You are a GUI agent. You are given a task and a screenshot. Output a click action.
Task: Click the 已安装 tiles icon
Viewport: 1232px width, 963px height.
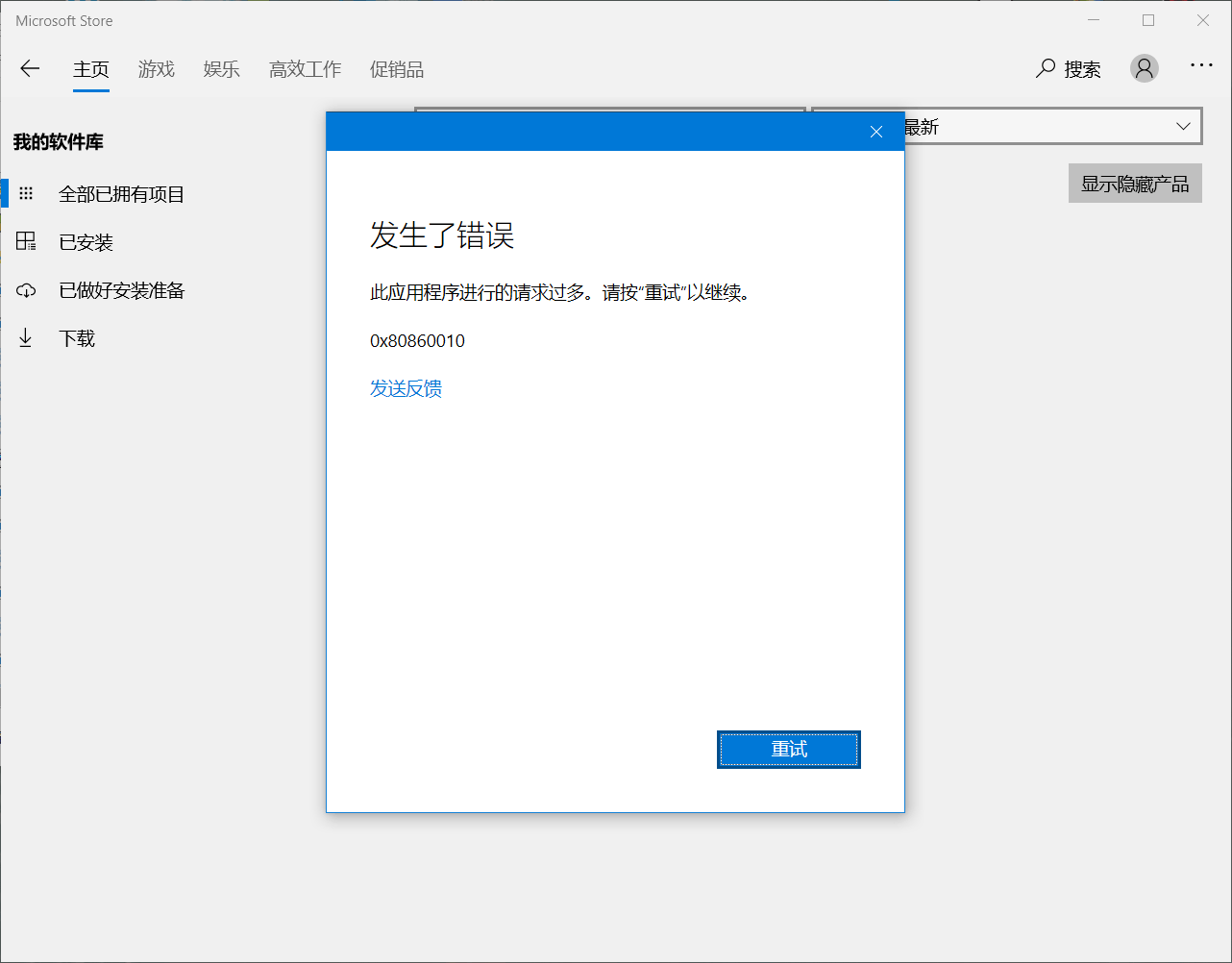tap(26, 241)
